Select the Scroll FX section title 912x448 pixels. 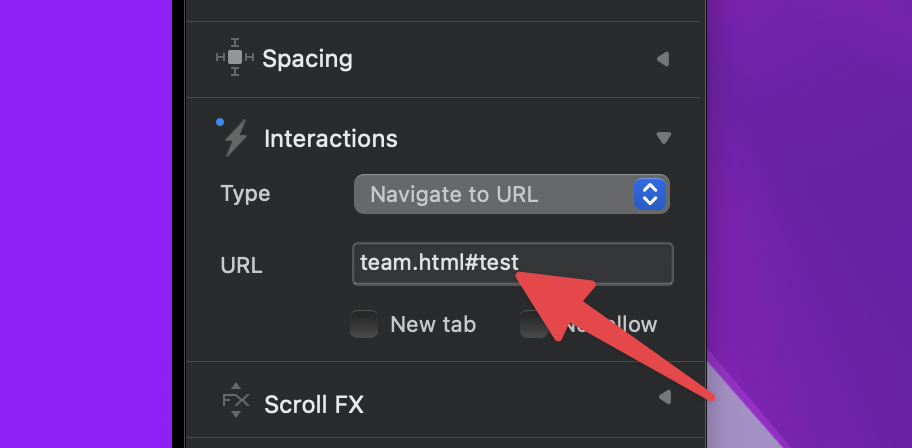[313, 404]
